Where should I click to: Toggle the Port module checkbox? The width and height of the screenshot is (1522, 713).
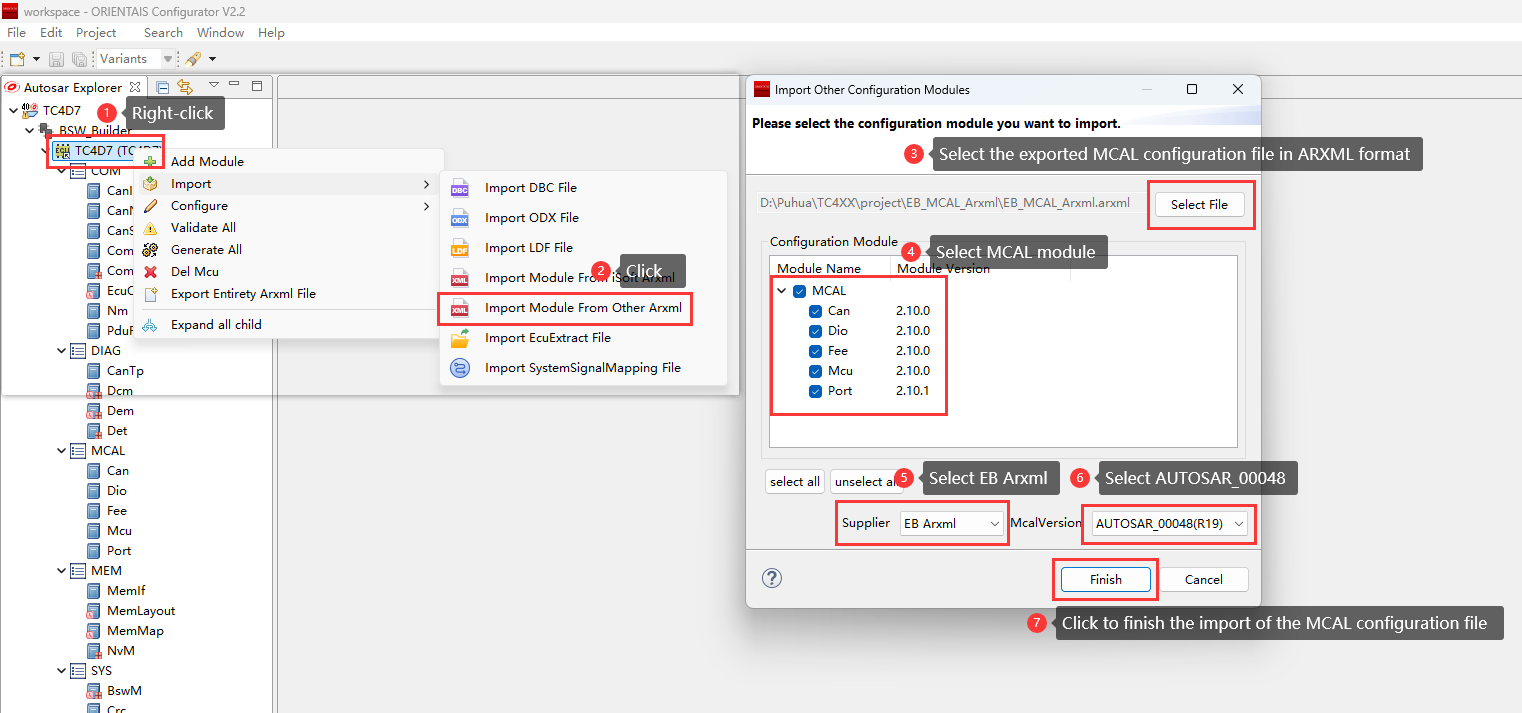click(x=816, y=391)
